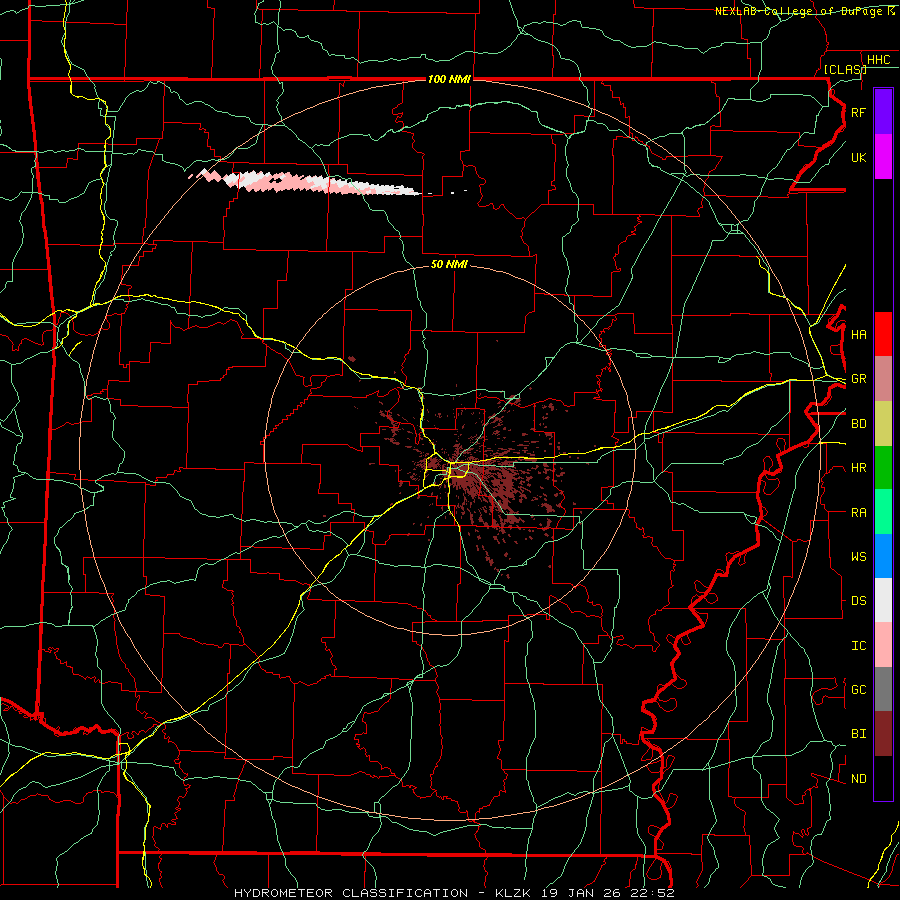Click the BI brown legend swatch
The width and height of the screenshot is (900, 900).
[883, 734]
